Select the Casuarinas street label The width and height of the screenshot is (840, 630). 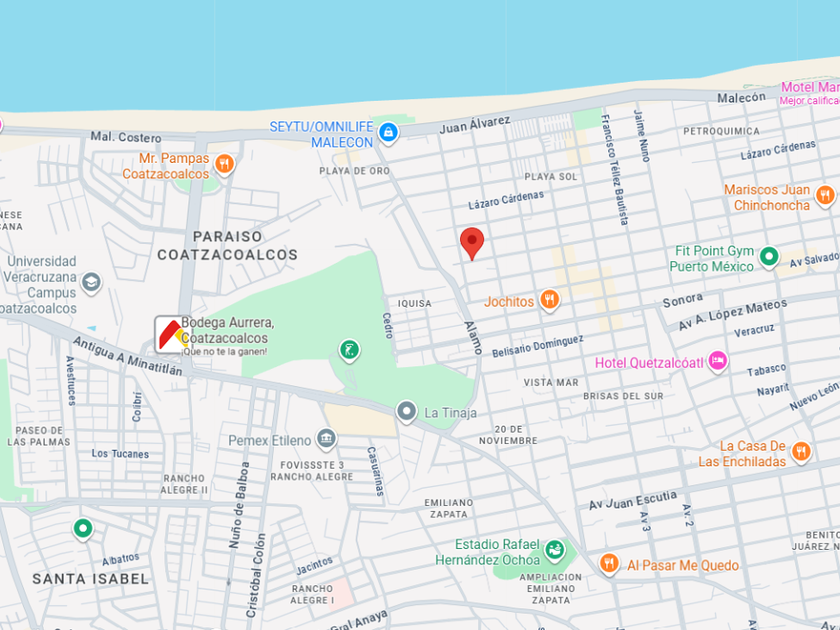coord(376,471)
